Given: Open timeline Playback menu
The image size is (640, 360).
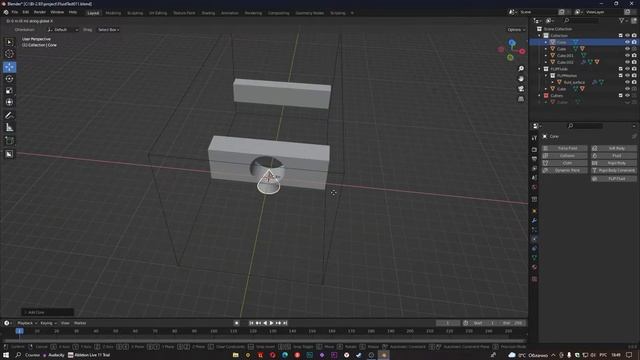Looking at the screenshot, I should pyautogui.click(x=27, y=323).
